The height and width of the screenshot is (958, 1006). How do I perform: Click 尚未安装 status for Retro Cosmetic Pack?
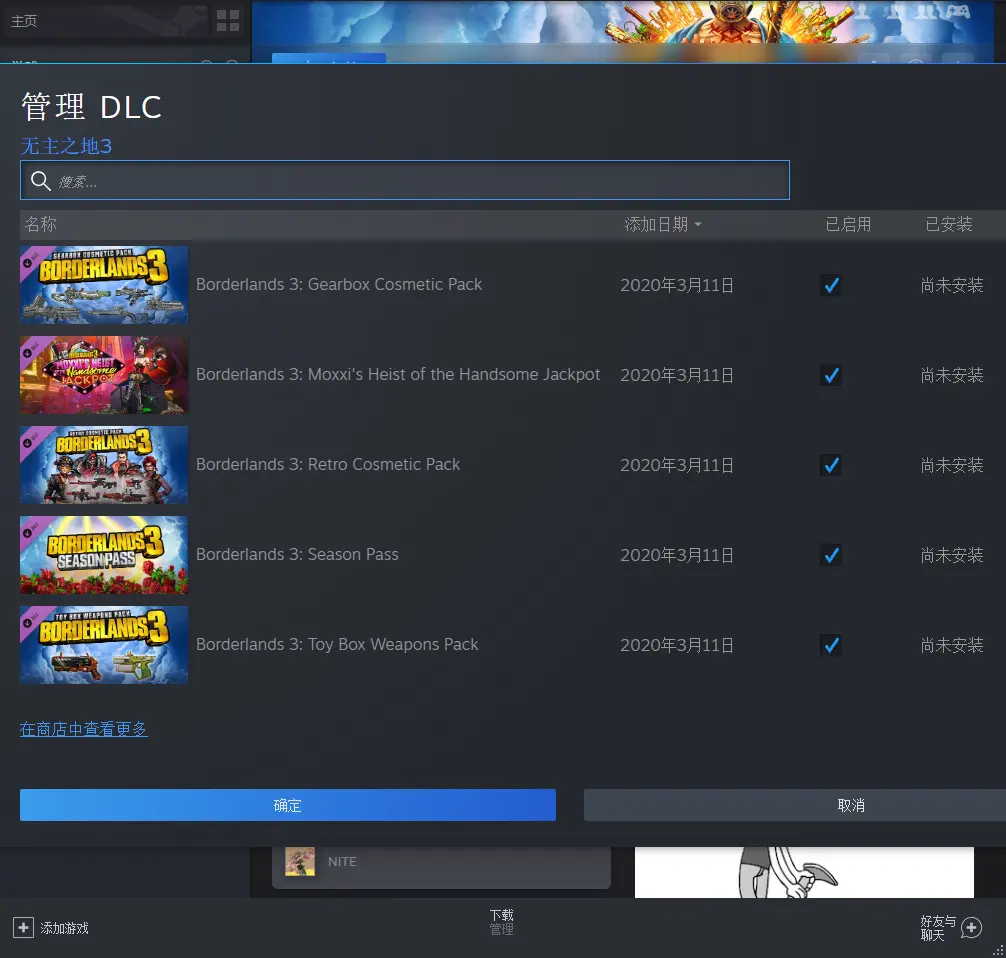(x=952, y=465)
